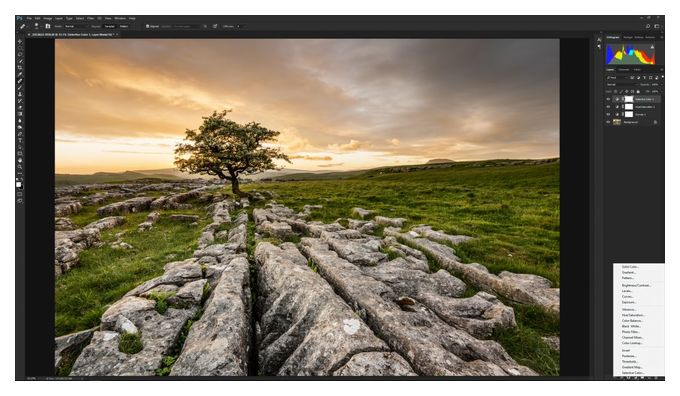The height and width of the screenshot is (396, 680).
Task: Toggle lock position in Layers panel
Action: tap(627, 92)
